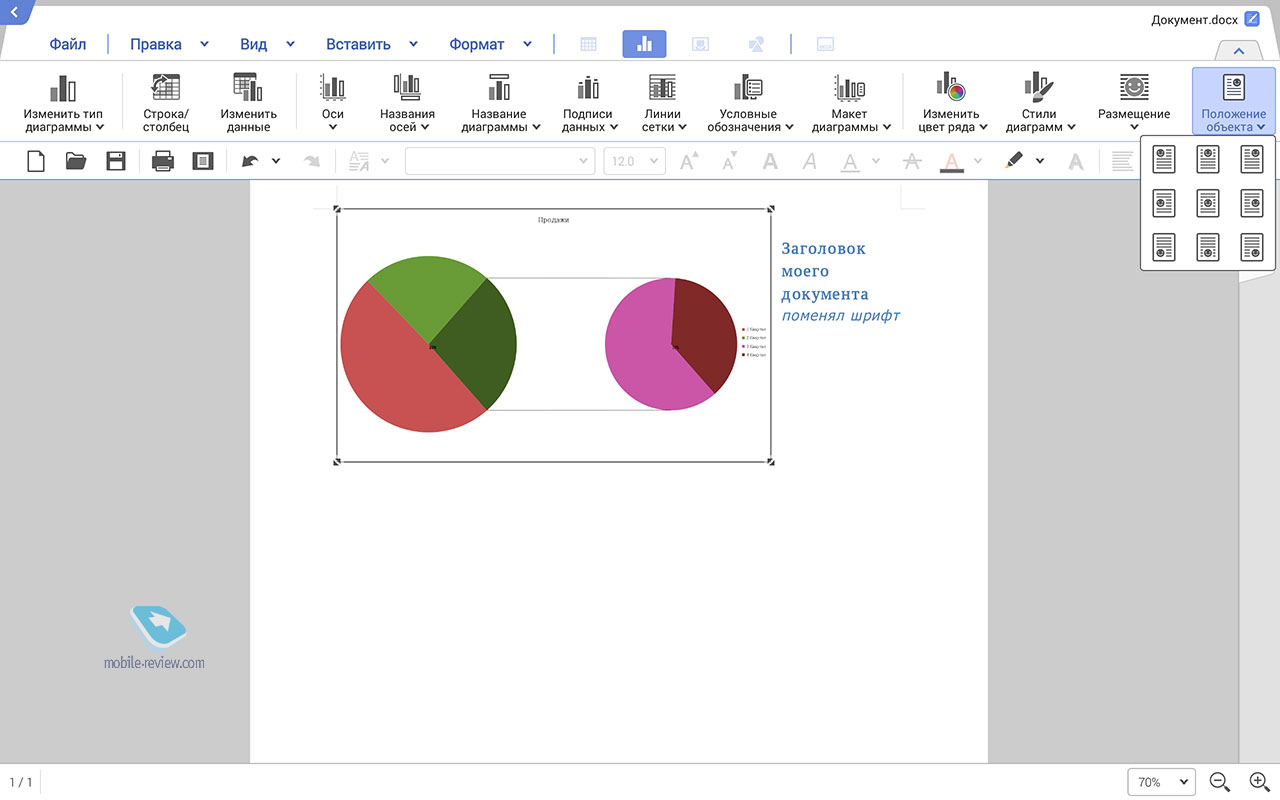Create a new document icon
The height and width of the screenshot is (800, 1280).
tap(36, 161)
